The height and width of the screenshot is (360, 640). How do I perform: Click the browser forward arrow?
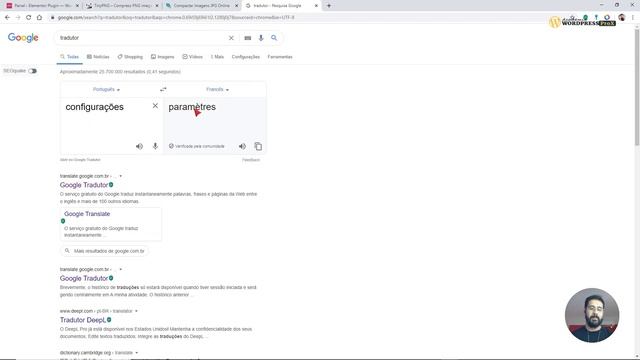(x=18, y=18)
